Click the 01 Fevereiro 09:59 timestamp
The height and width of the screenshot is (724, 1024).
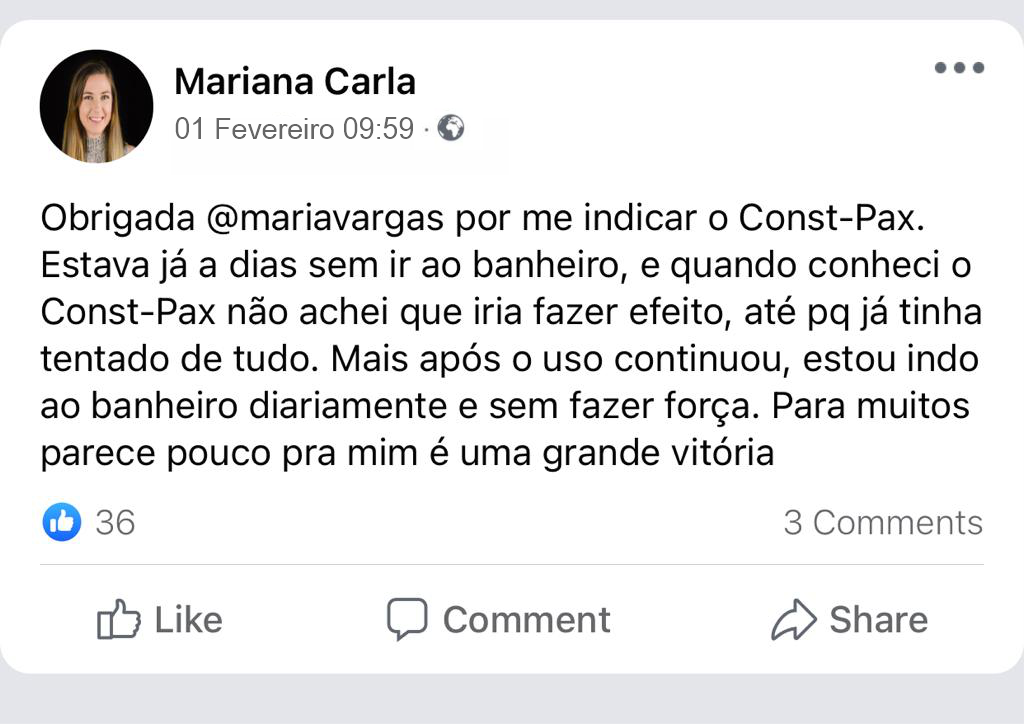[294, 129]
